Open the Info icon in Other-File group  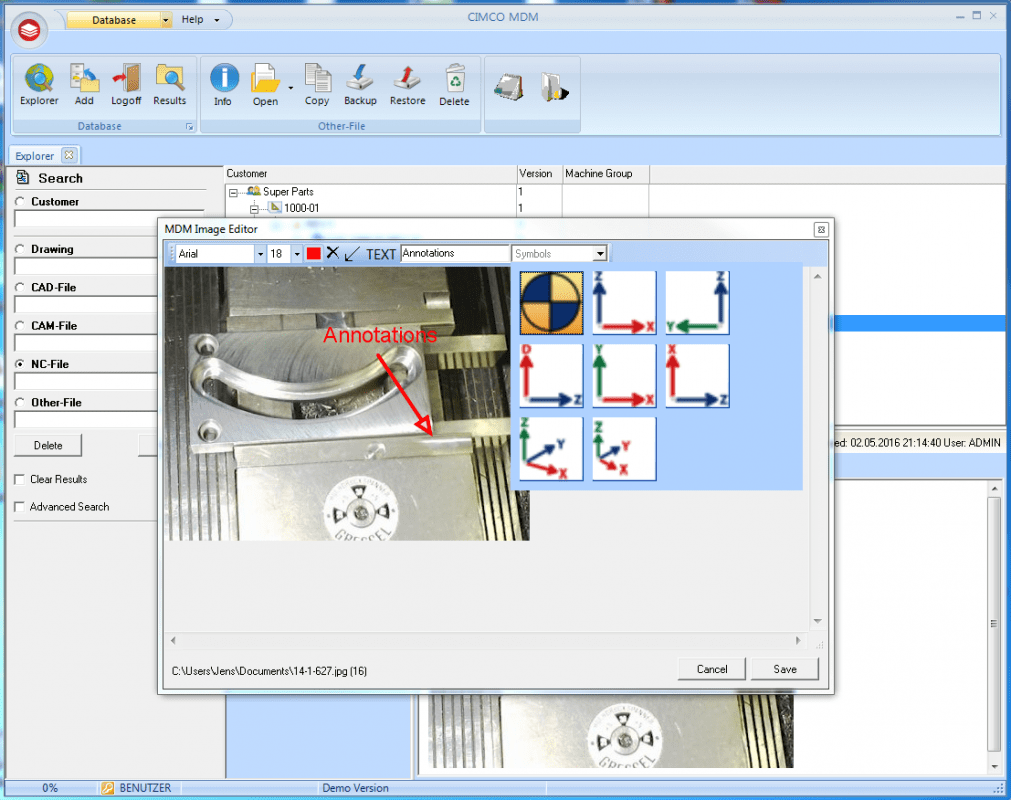[223, 85]
